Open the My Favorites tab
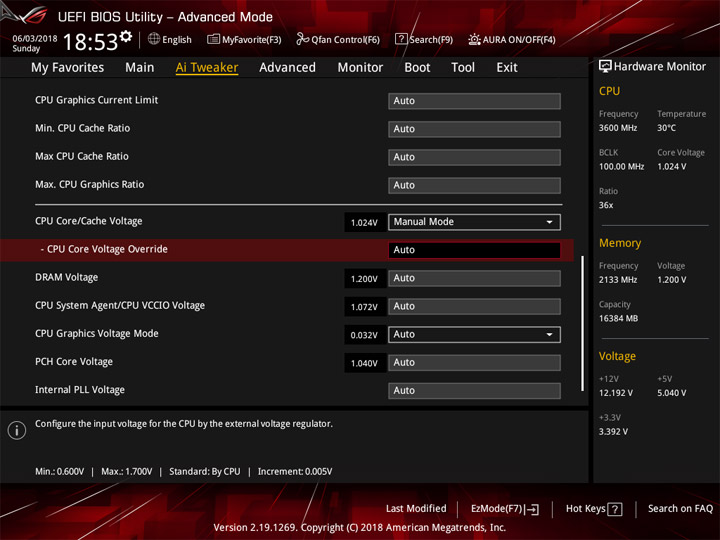 point(68,68)
